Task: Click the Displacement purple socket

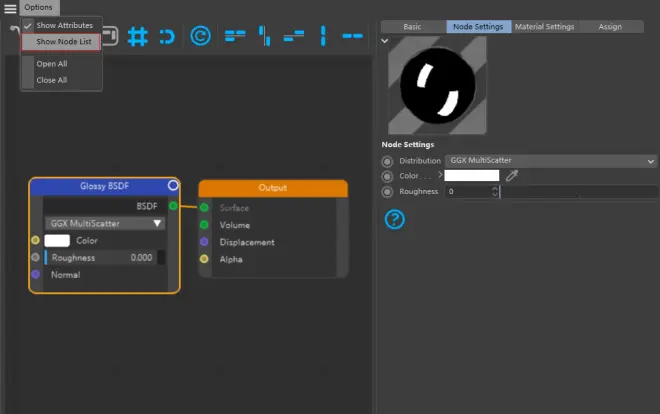Action: click(x=204, y=242)
